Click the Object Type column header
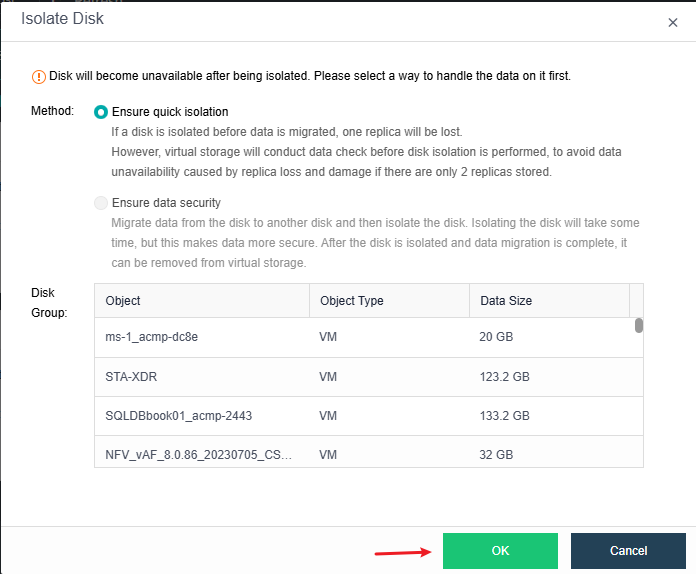696x574 pixels. [351, 301]
